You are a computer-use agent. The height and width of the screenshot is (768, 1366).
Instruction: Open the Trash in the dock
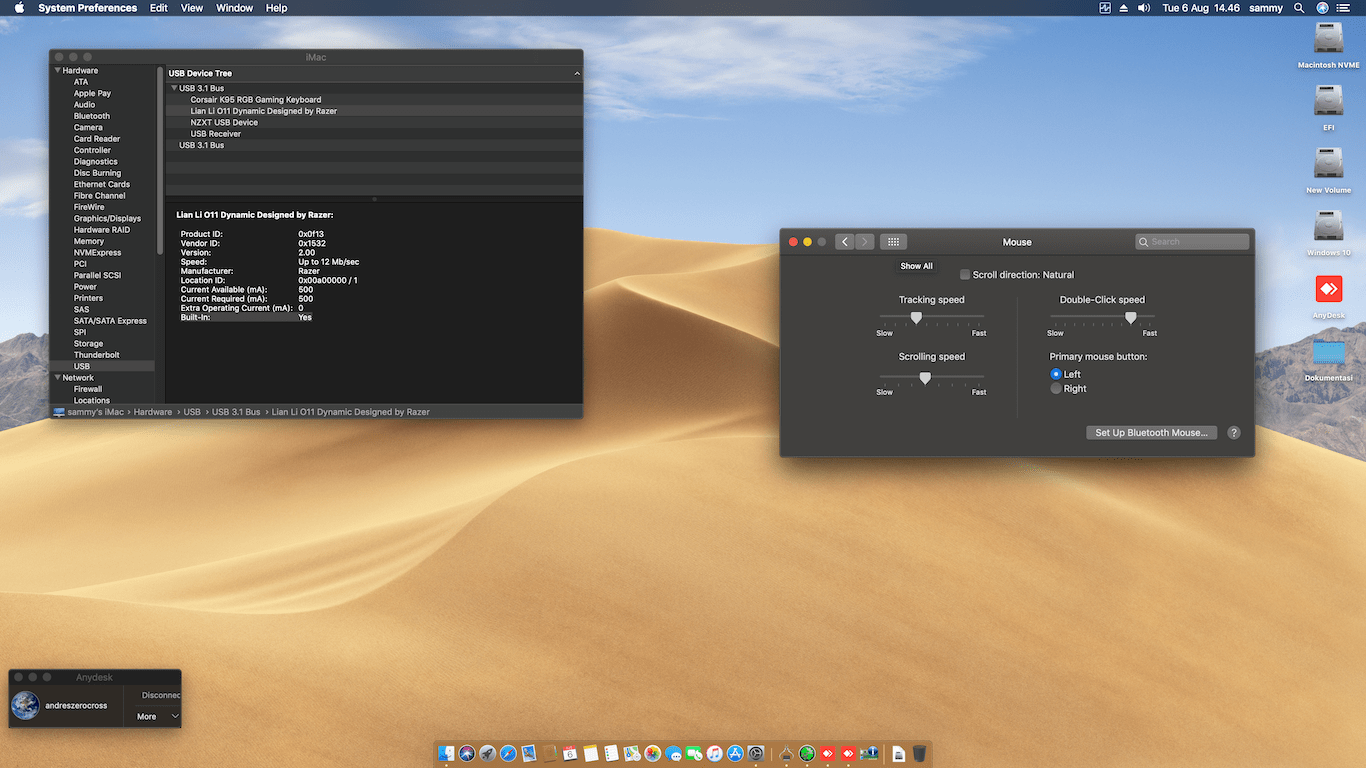(919, 753)
